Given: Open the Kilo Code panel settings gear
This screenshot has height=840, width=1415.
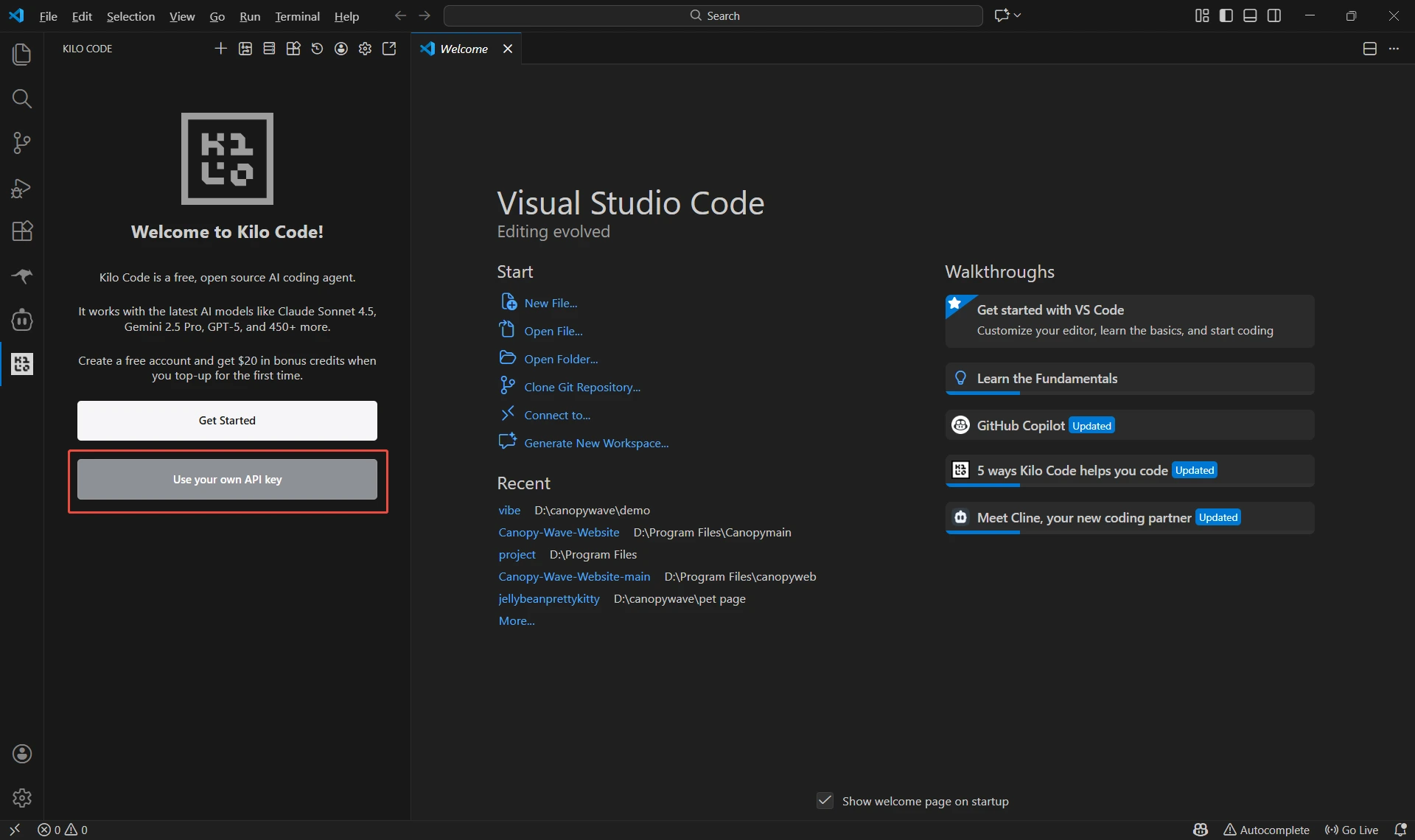Looking at the screenshot, I should (365, 49).
